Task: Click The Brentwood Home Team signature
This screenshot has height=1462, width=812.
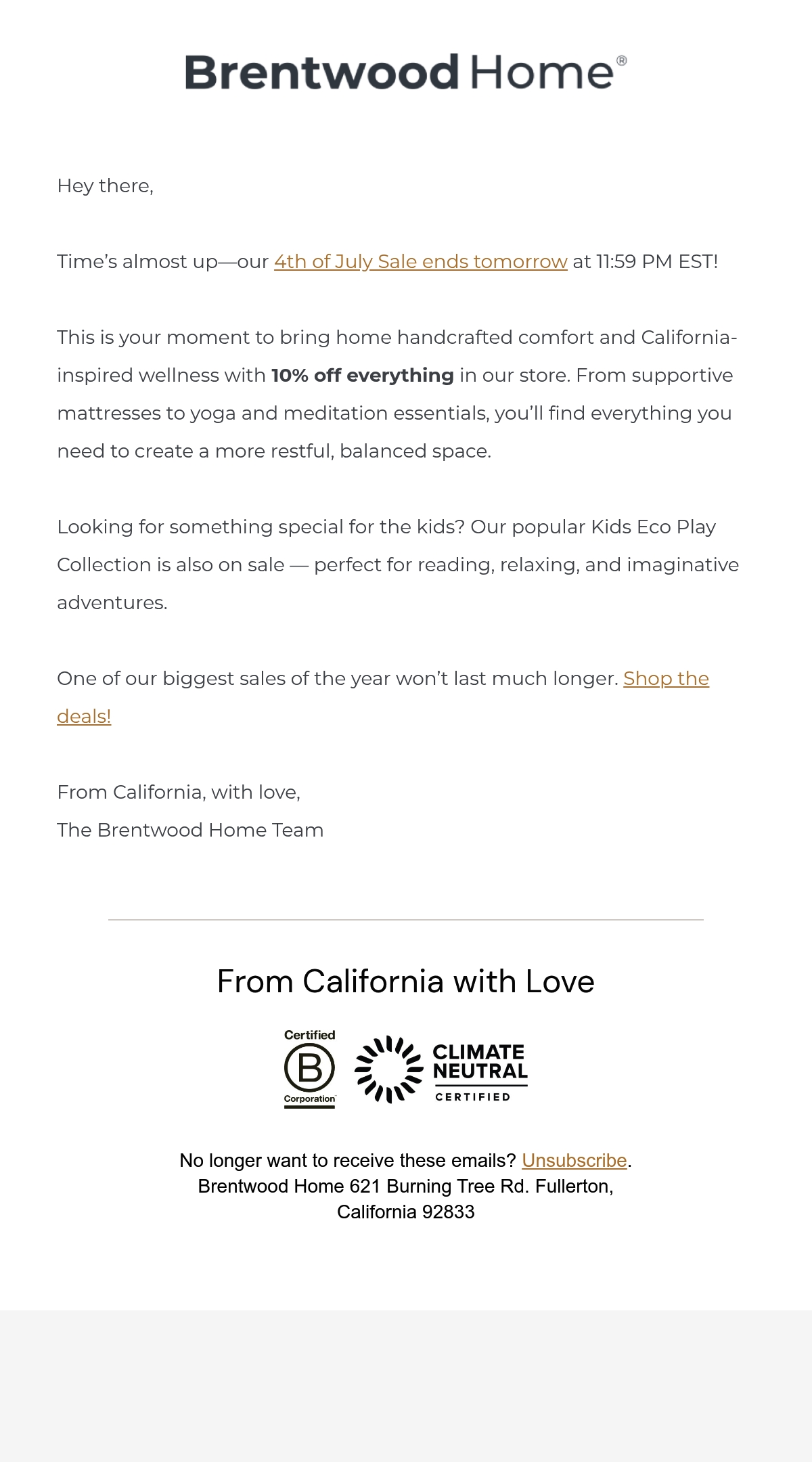Action: (x=190, y=830)
